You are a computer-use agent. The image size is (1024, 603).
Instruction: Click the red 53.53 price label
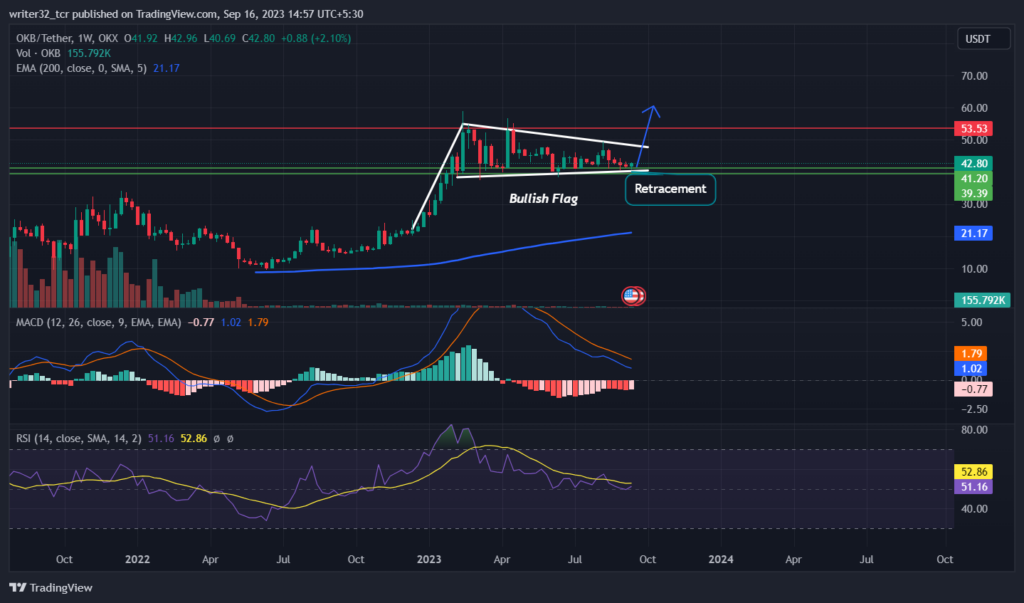point(973,129)
